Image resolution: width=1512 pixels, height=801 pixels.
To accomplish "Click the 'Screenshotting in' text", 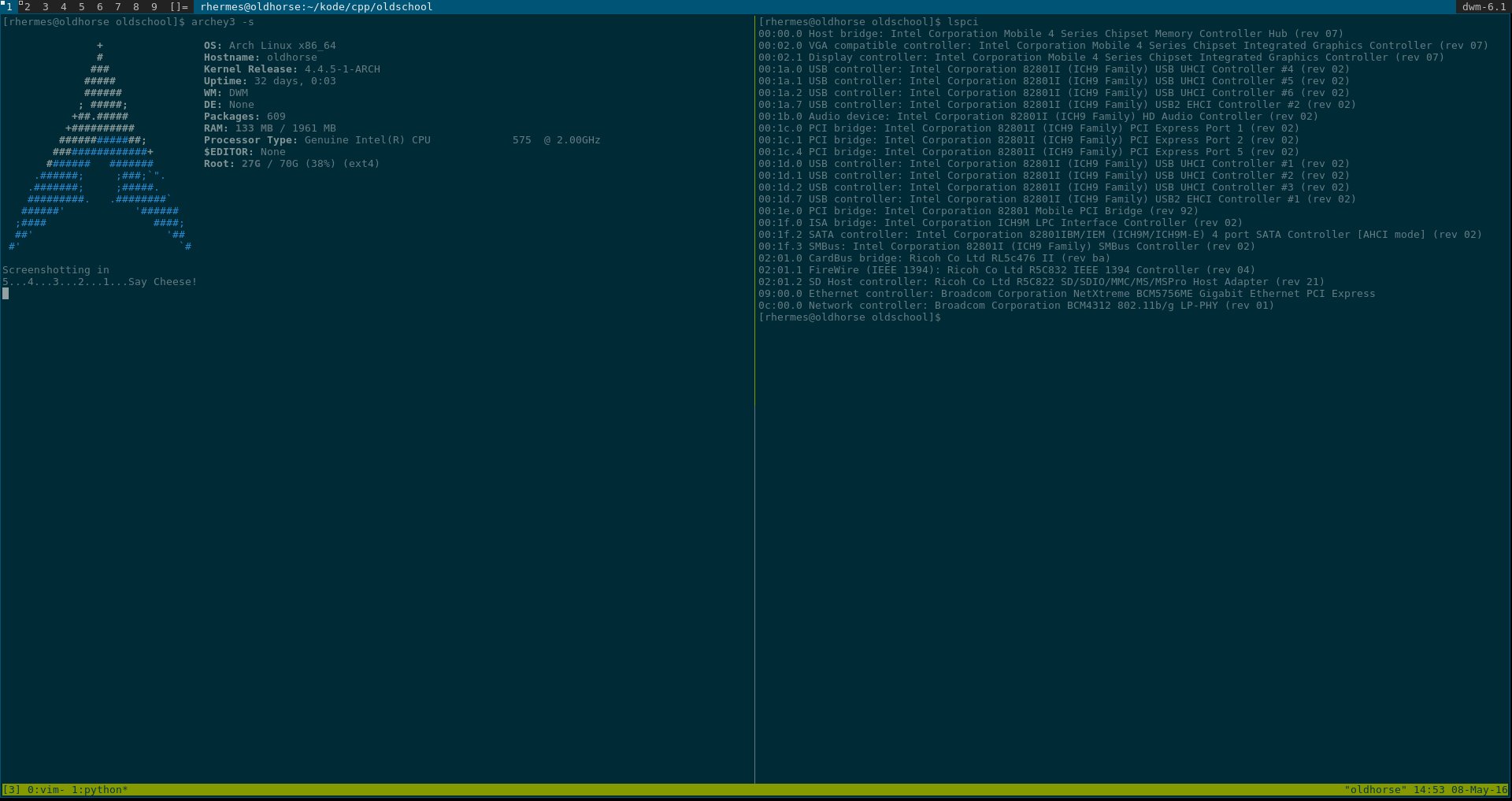I will coord(56,270).
